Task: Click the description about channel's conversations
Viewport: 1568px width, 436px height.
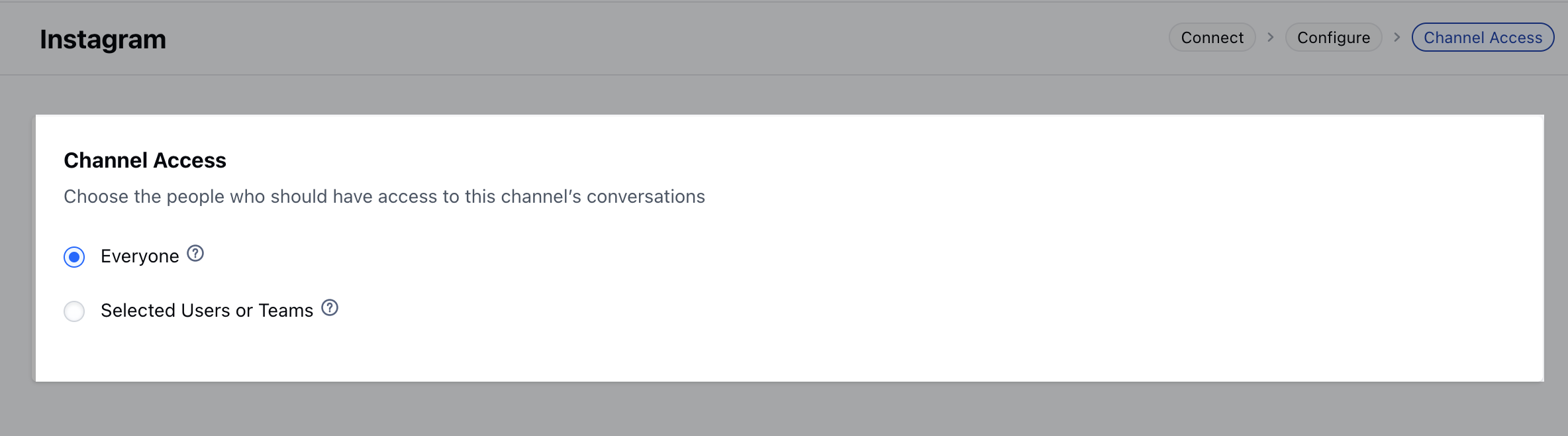Action: pyautogui.click(x=384, y=197)
